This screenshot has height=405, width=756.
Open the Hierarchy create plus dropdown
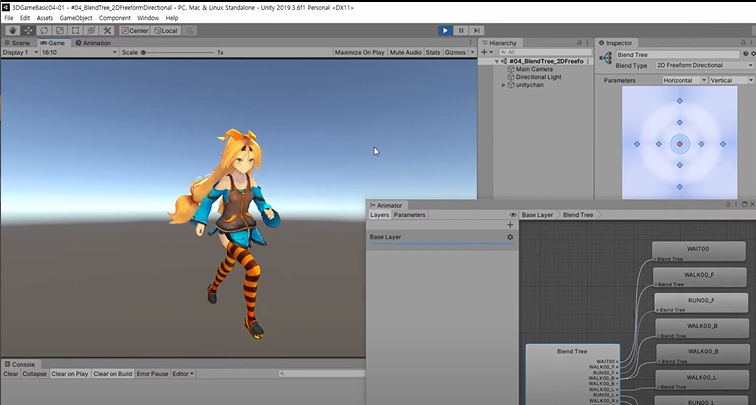click(486, 52)
